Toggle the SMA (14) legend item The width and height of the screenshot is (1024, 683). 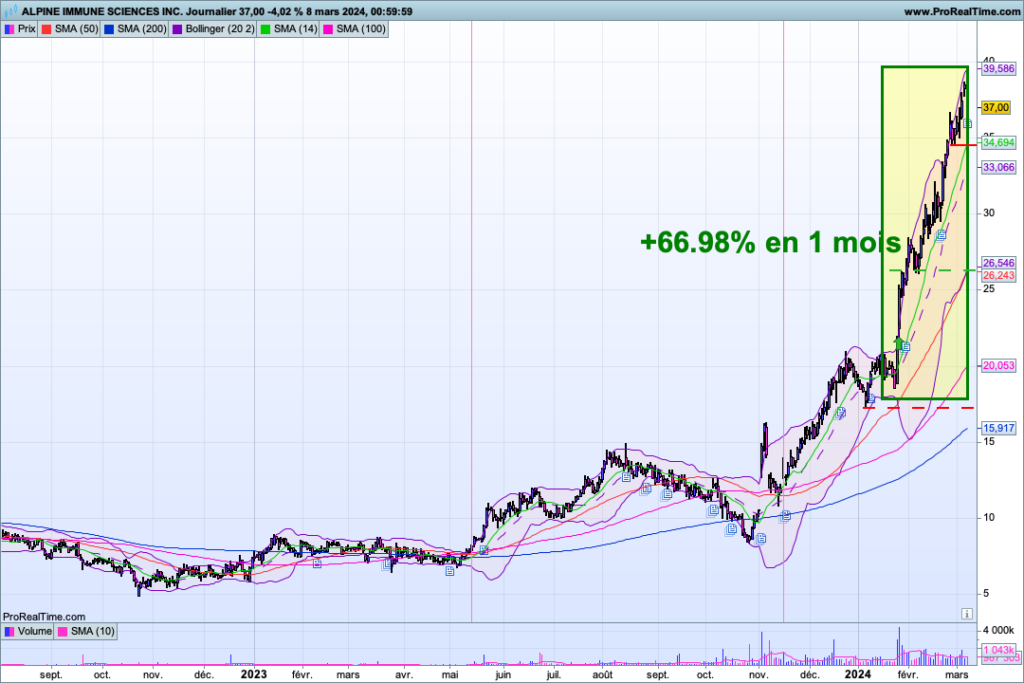click(289, 29)
